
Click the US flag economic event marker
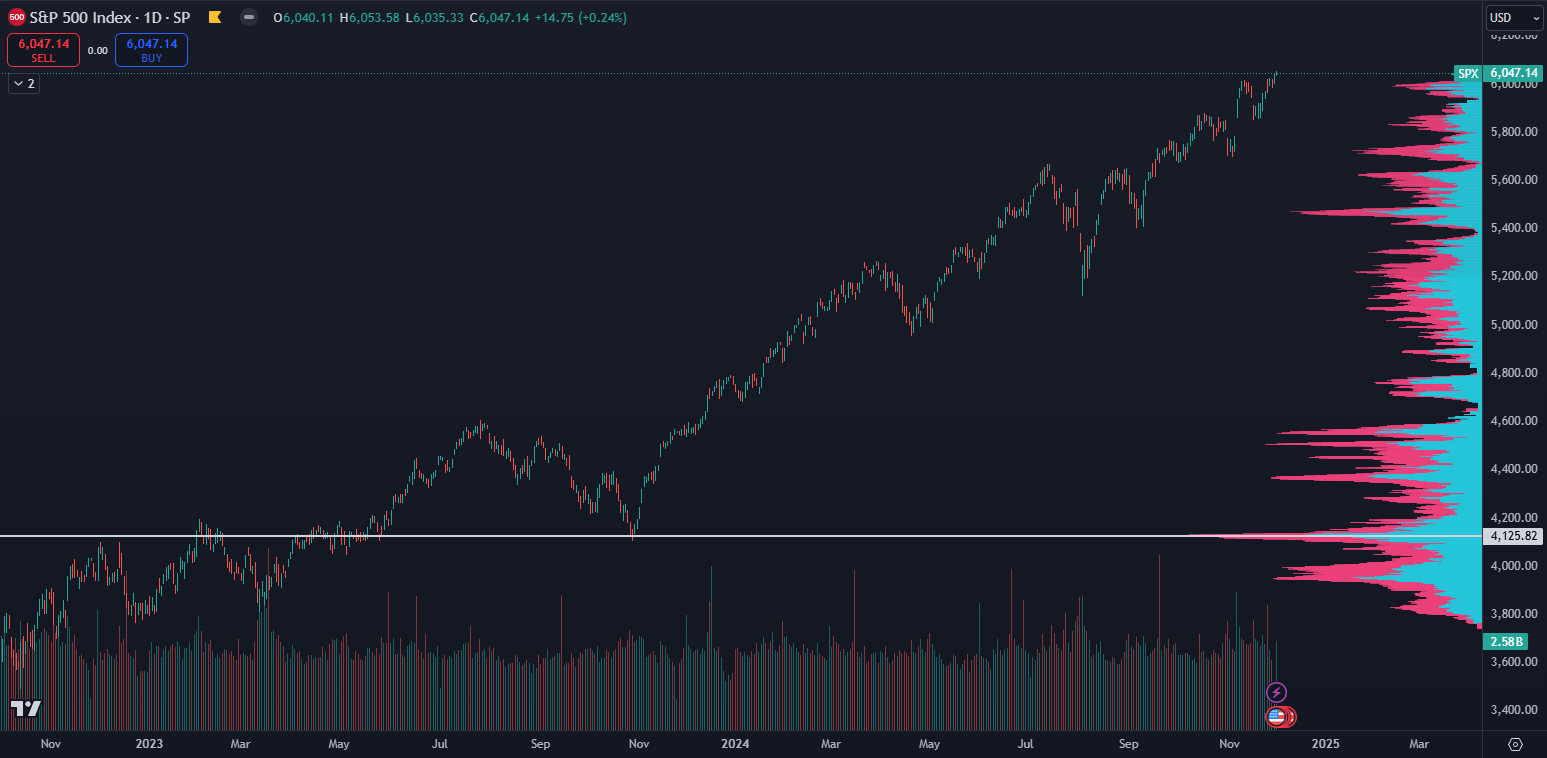1276,716
